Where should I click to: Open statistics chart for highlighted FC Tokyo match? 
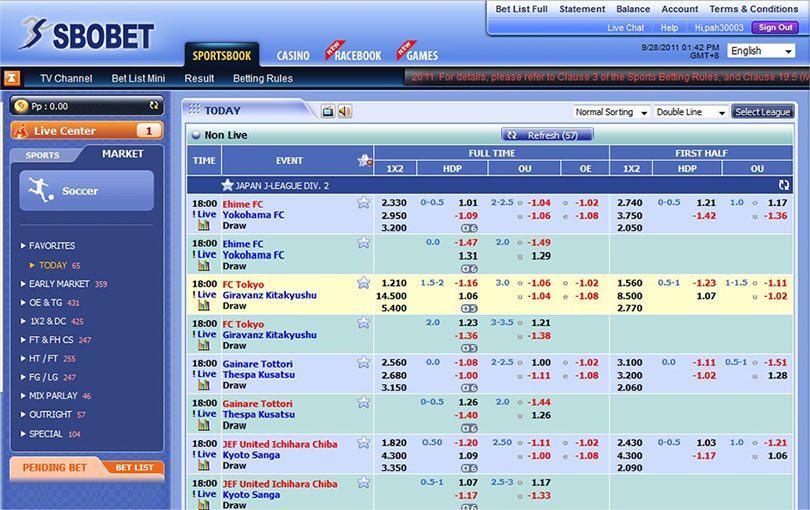click(x=204, y=305)
